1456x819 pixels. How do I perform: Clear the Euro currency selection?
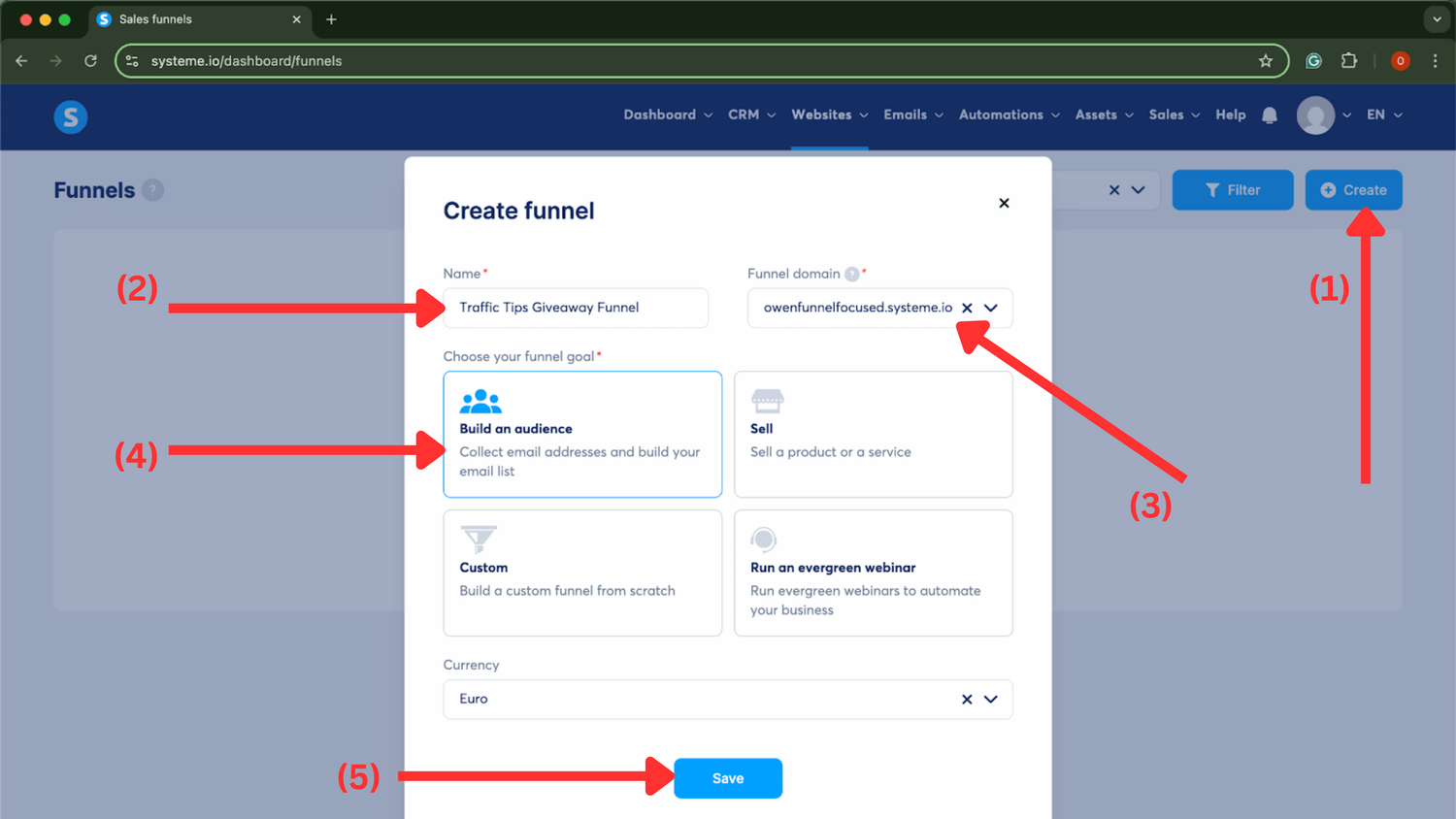[967, 699]
